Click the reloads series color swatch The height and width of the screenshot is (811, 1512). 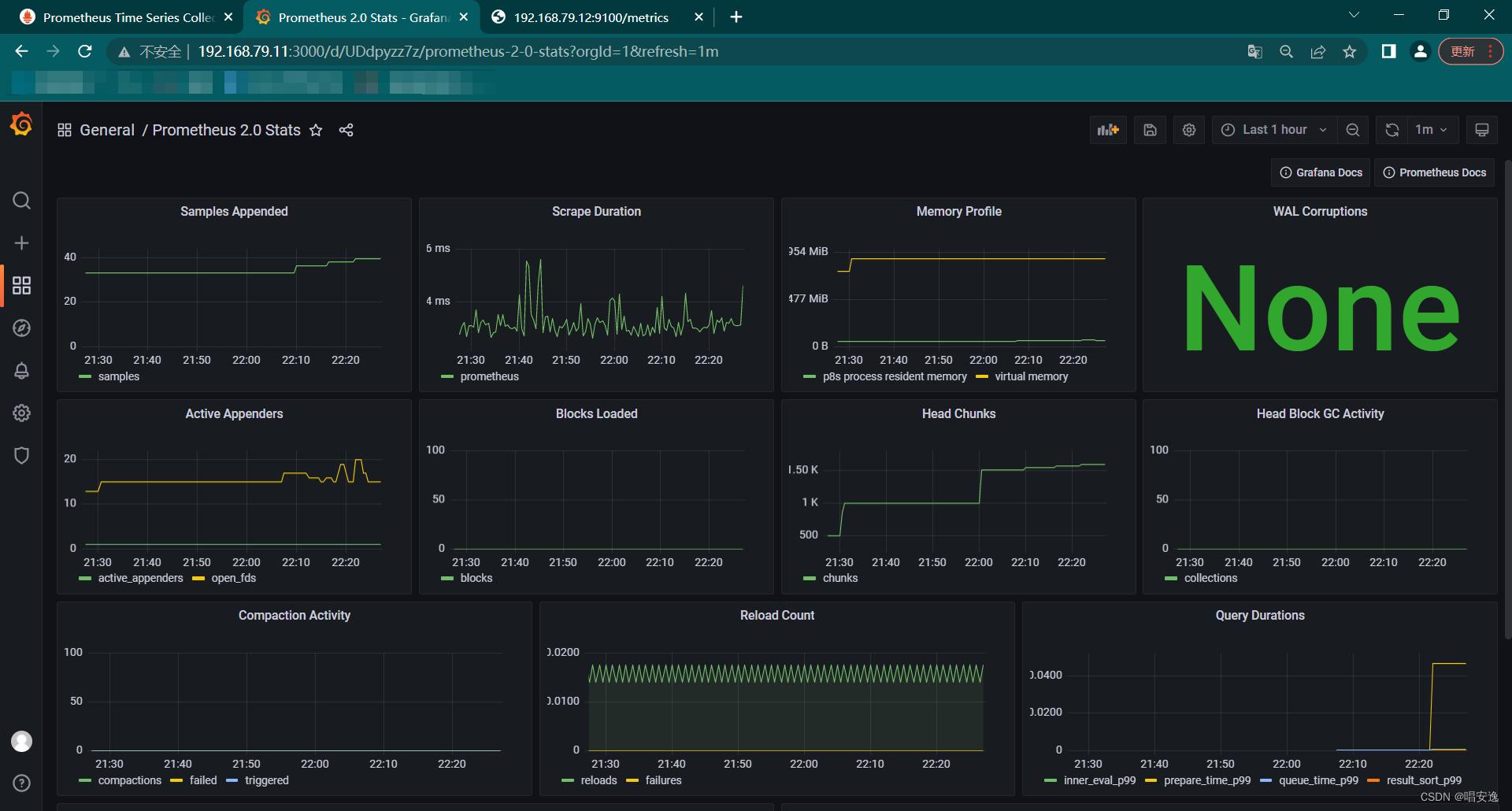pos(568,780)
